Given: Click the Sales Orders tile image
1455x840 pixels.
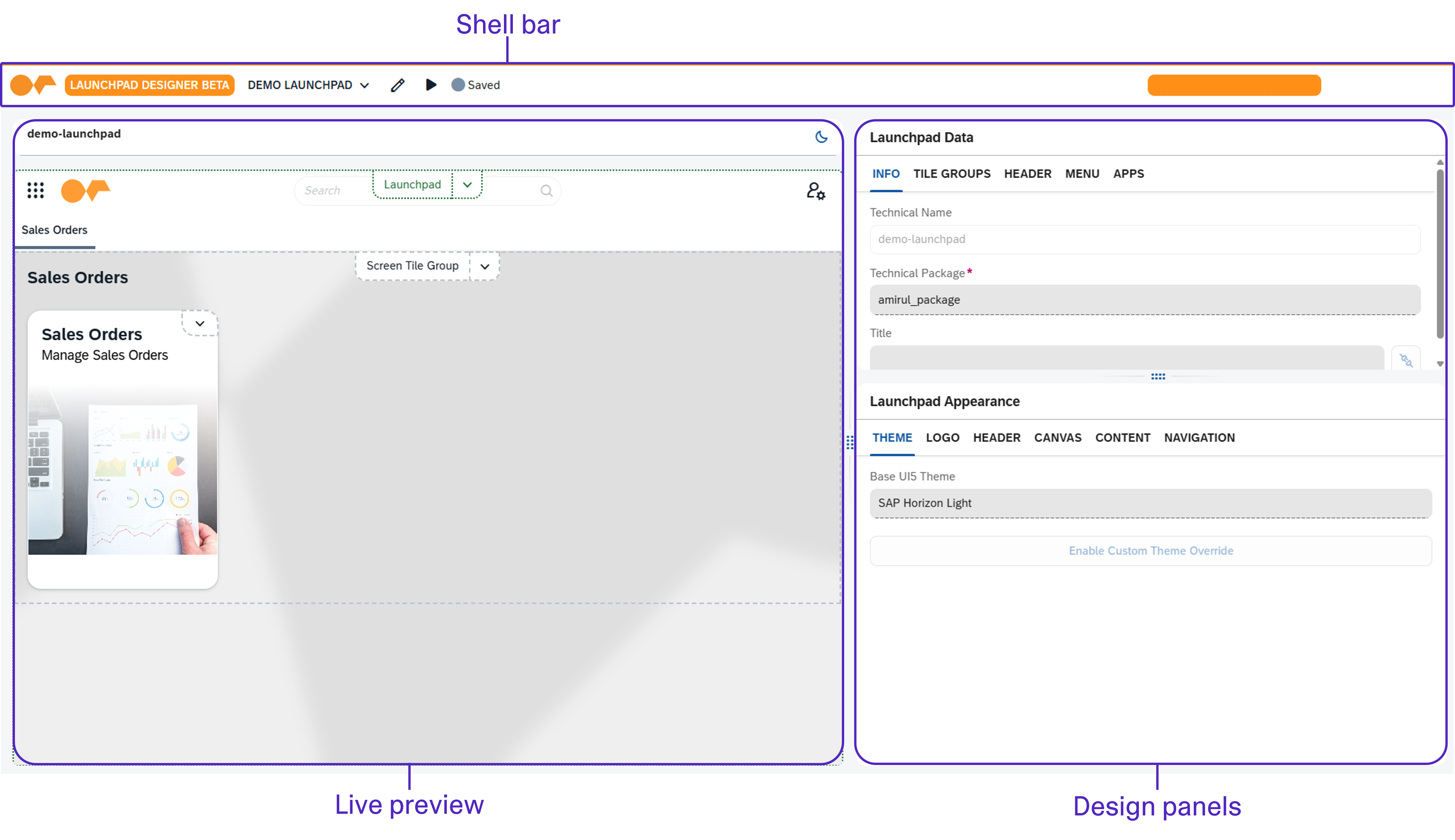Looking at the screenshot, I should pyautogui.click(x=123, y=470).
